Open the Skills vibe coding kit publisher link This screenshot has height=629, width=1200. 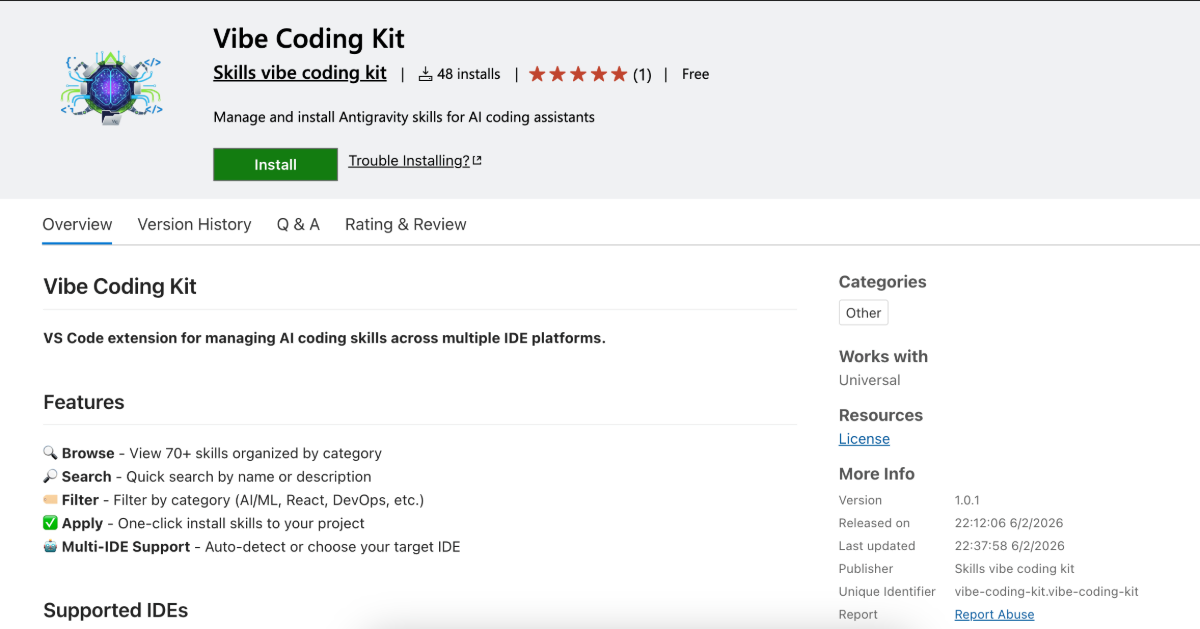point(300,73)
